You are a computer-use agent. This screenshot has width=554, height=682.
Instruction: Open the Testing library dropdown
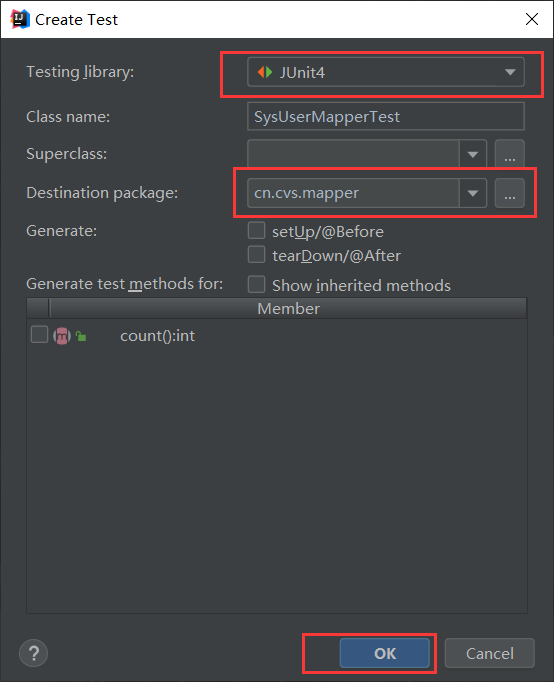tap(386, 72)
